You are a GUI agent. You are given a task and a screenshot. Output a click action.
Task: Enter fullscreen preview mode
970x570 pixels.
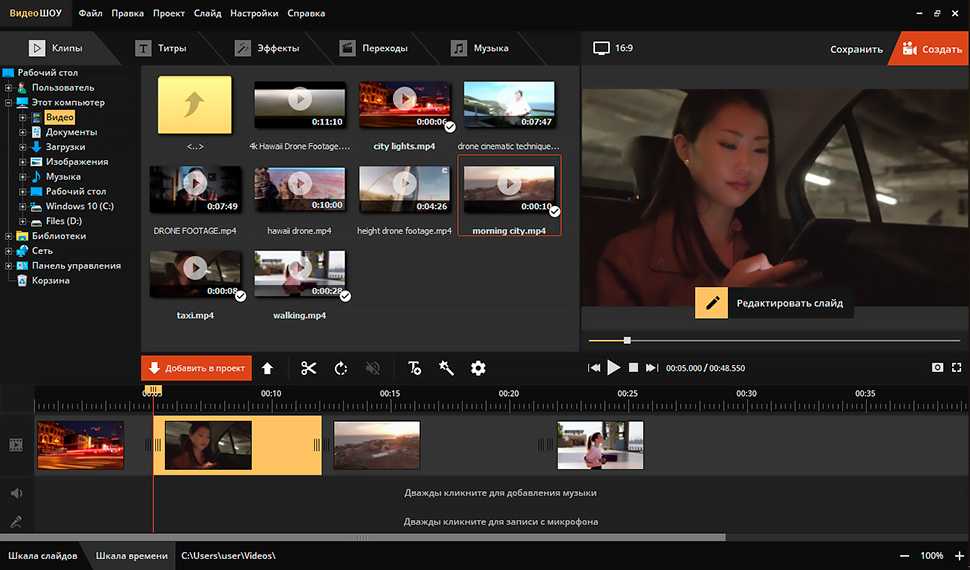tap(956, 368)
